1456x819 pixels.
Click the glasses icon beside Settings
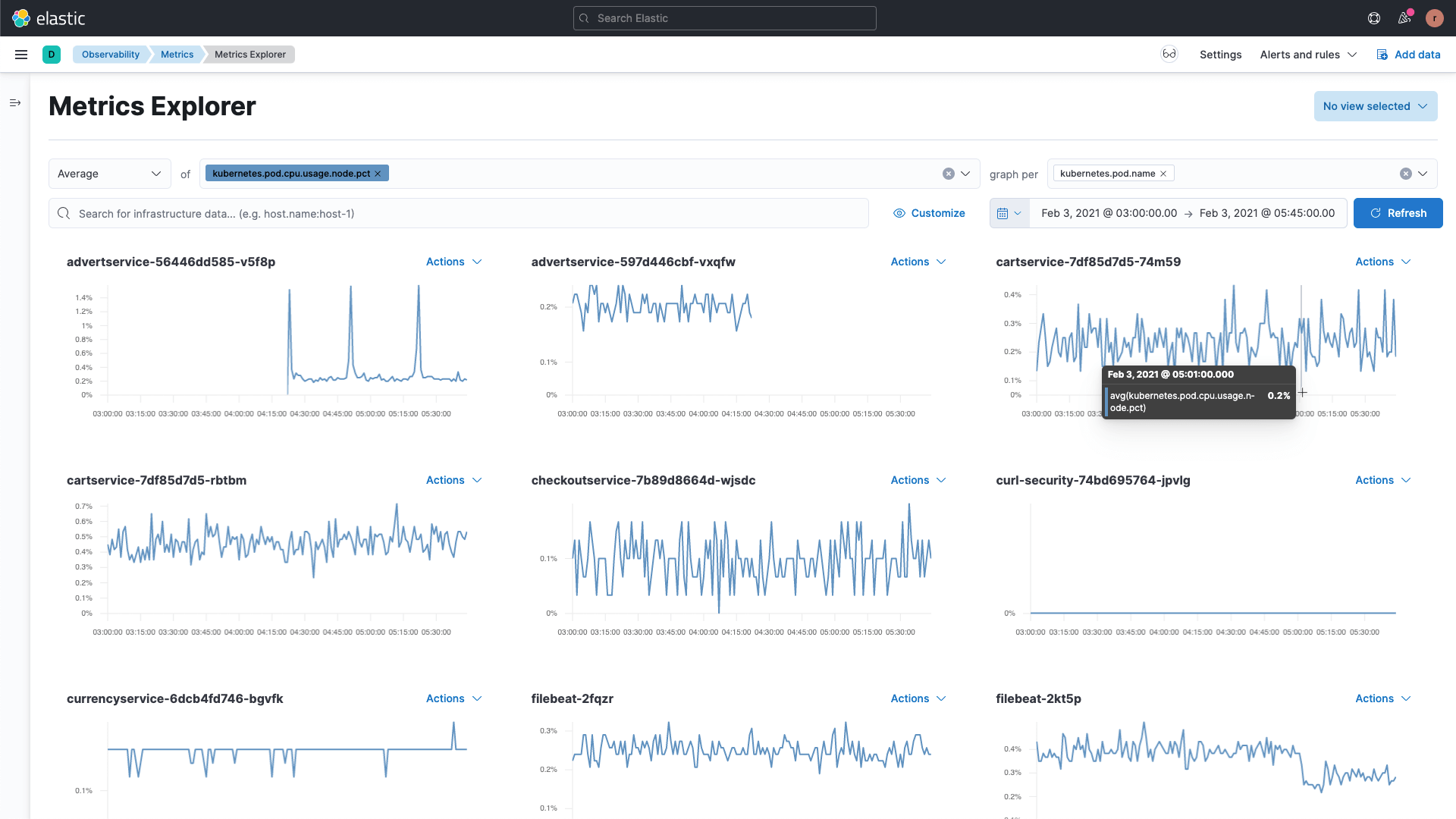tap(1169, 54)
